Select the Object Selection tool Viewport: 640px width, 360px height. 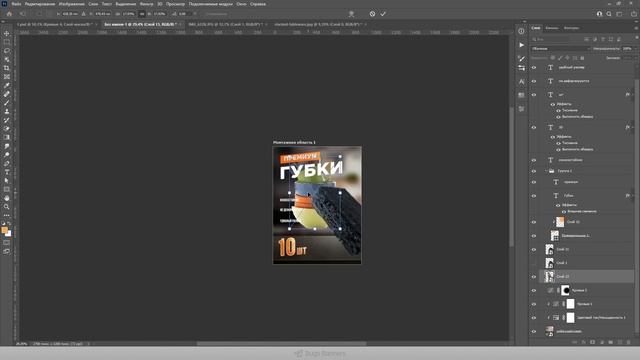pyautogui.click(x=7, y=59)
